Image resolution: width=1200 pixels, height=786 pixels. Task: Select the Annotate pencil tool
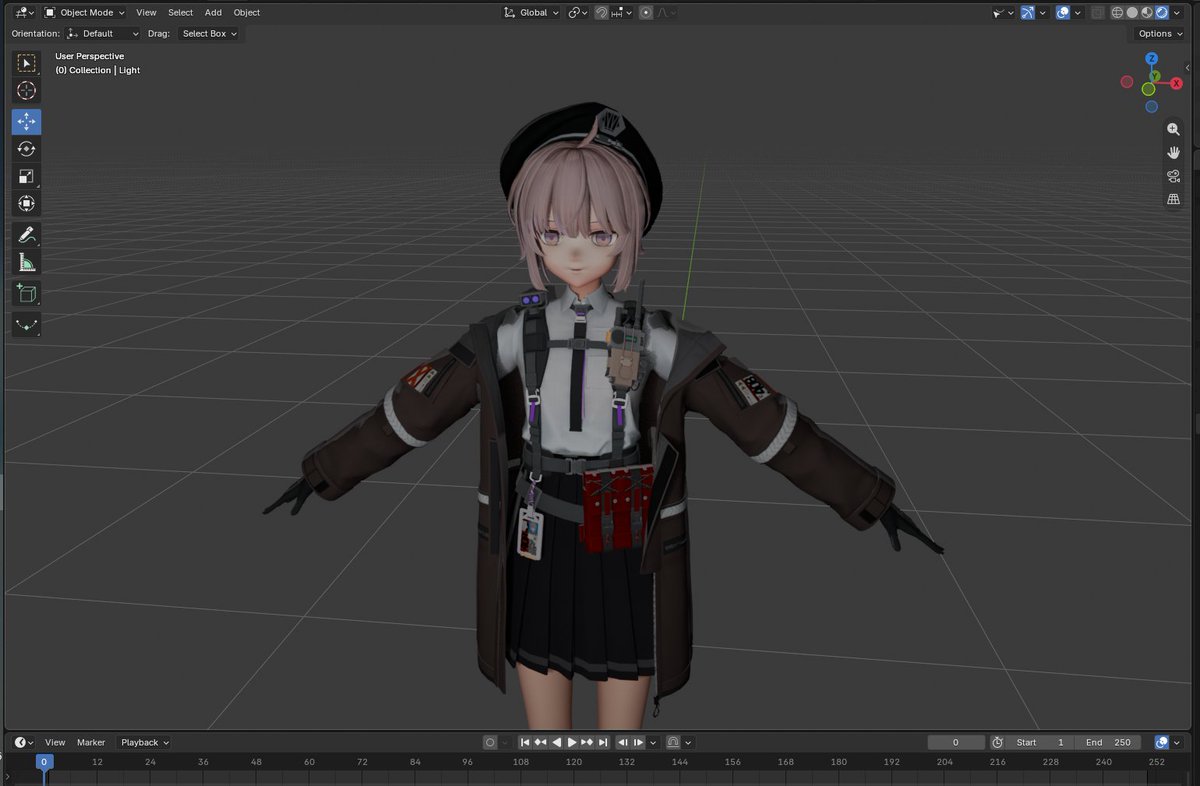27,236
